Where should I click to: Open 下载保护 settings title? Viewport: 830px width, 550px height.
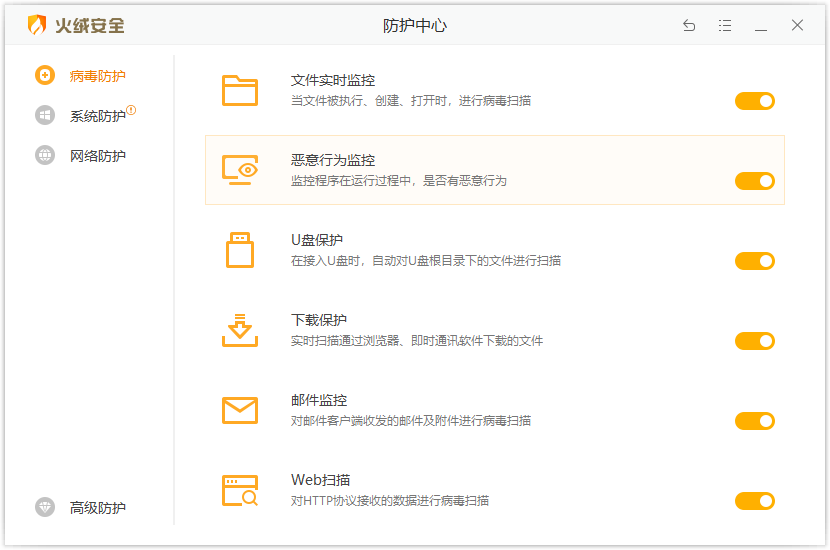click(x=319, y=320)
